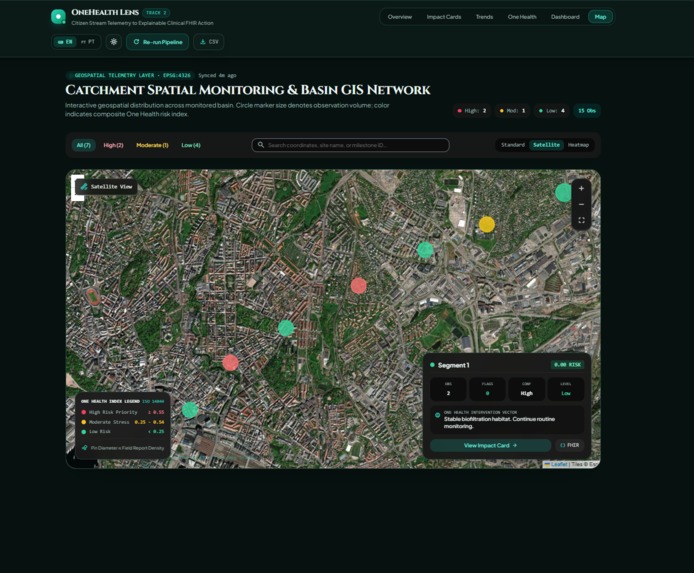Open the Dashboard tab
The height and width of the screenshot is (573, 694).
(565, 17)
